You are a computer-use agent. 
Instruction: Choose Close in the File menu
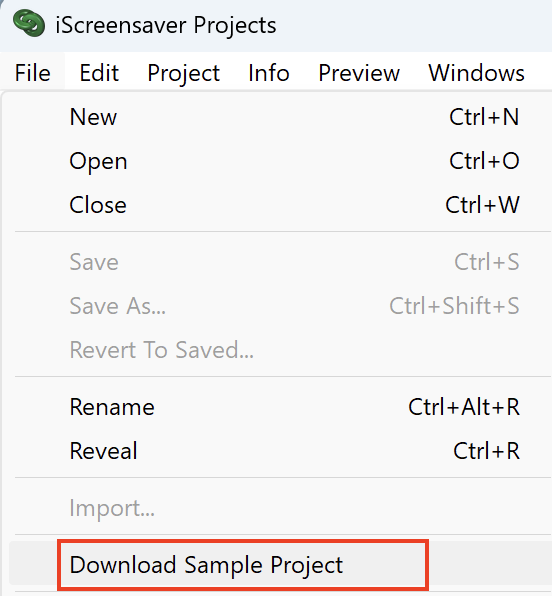(x=280, y=205)
